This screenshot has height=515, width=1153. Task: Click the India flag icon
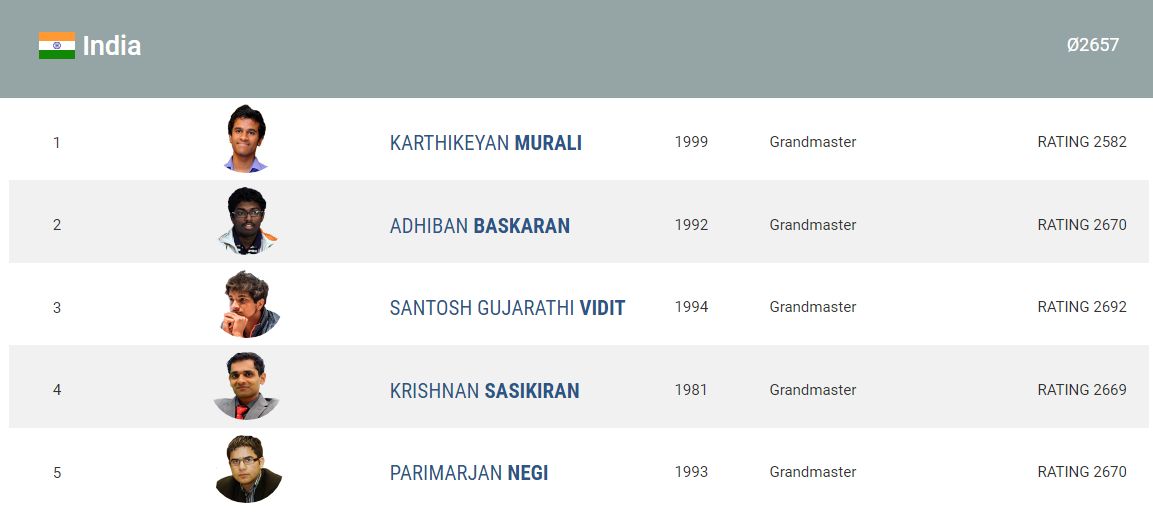coord(57,45)
